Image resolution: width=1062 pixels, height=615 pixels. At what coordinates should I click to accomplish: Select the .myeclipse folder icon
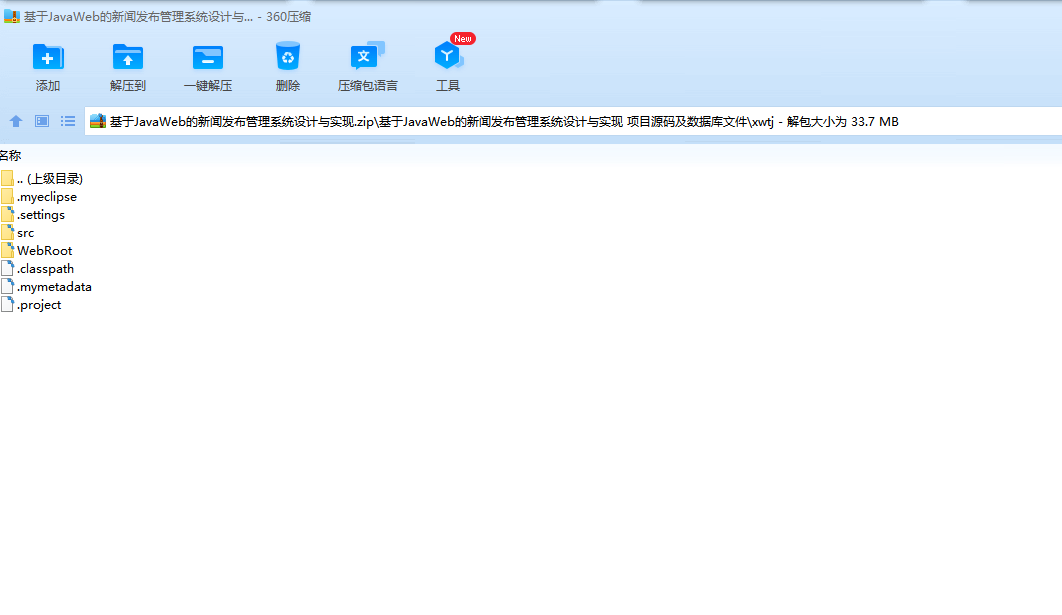[7, 196]
